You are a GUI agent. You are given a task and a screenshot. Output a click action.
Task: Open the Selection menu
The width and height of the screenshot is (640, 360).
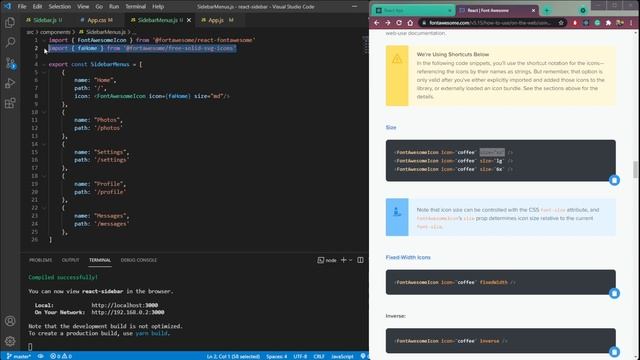click(60, 7)
